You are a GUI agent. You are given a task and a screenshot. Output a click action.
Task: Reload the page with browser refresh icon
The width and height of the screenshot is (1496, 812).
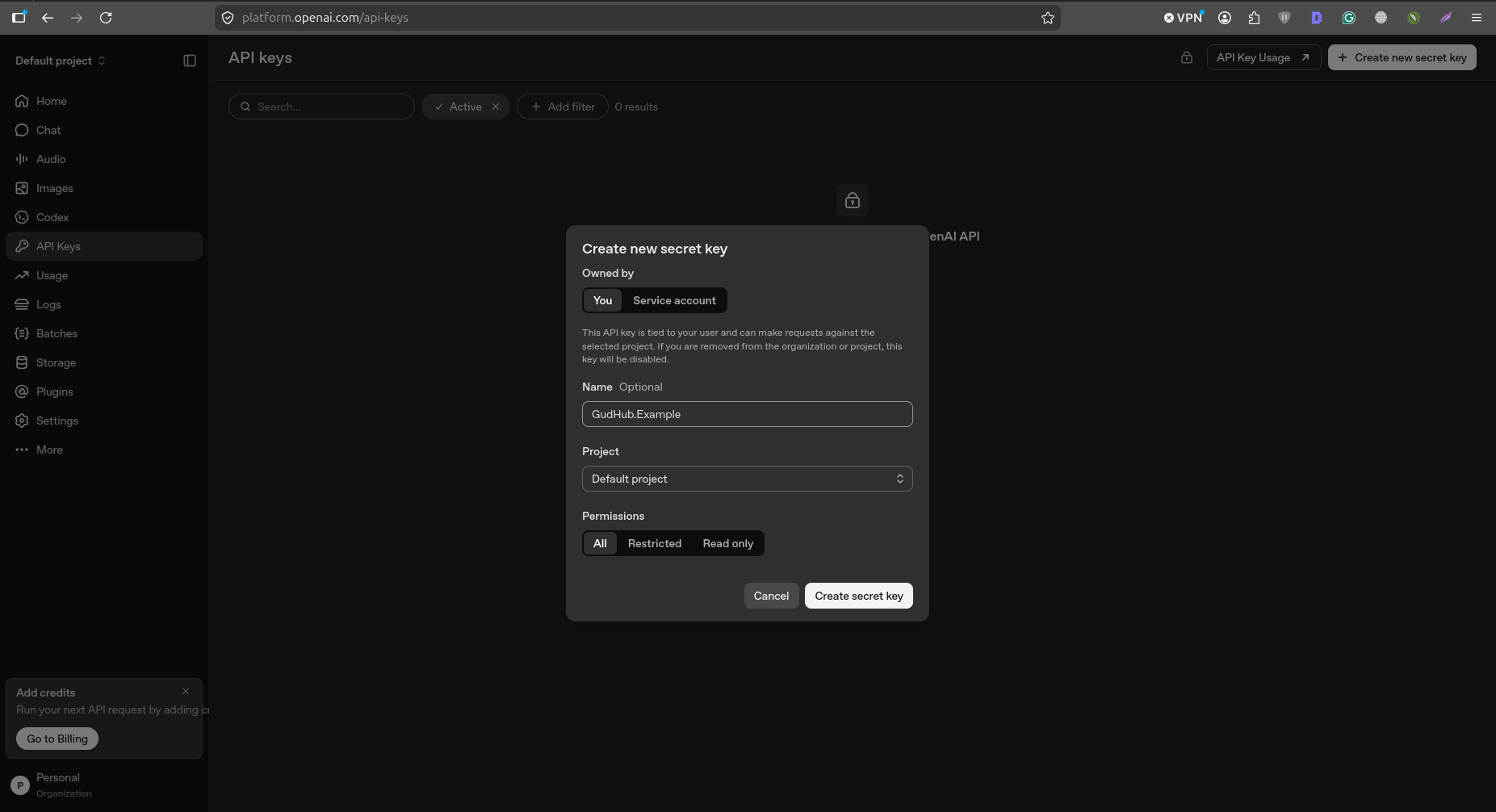[x=106, y=18]
